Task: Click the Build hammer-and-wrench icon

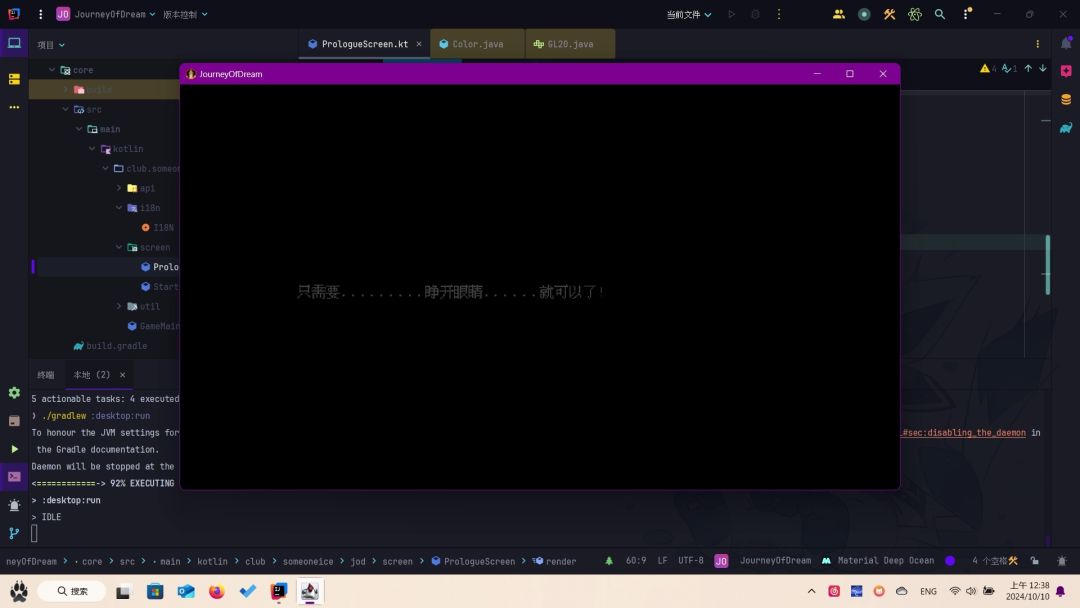Action: (x=889, y=15)
